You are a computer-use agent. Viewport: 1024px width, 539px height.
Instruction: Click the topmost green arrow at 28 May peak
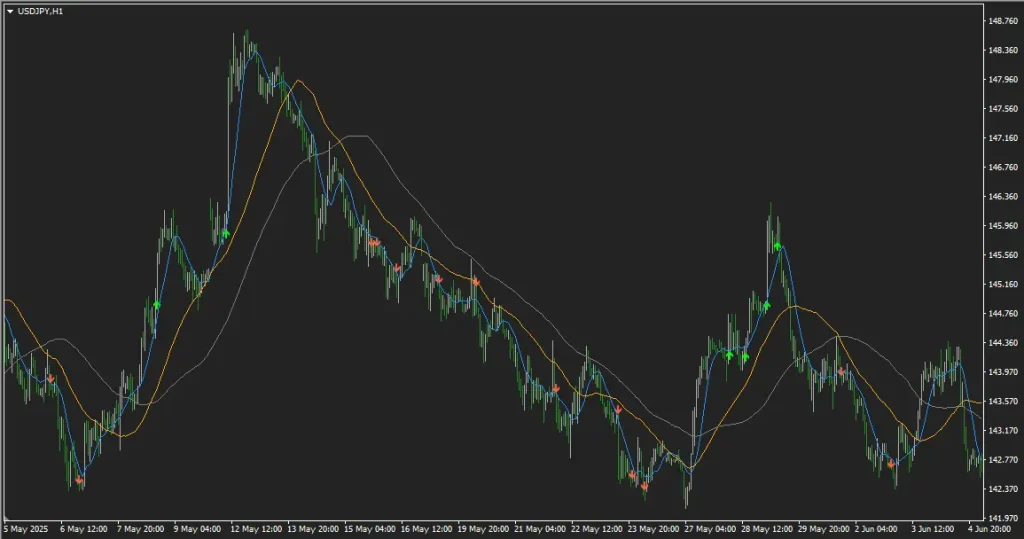(777, 246)
